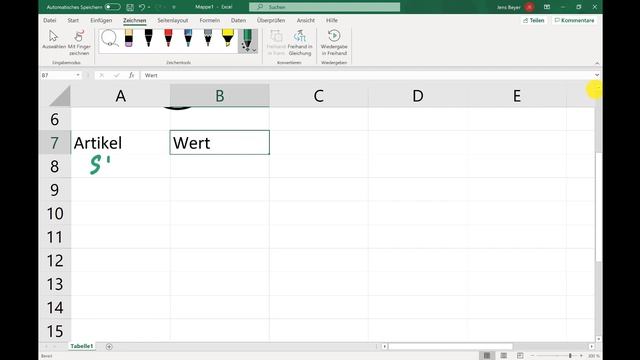Click the Teilen share button

click(533, 20)
